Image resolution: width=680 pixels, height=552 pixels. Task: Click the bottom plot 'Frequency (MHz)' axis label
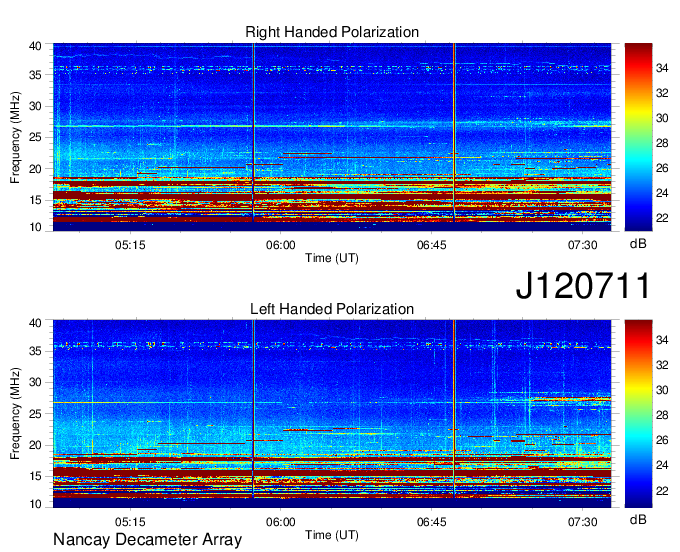(15, 414)
